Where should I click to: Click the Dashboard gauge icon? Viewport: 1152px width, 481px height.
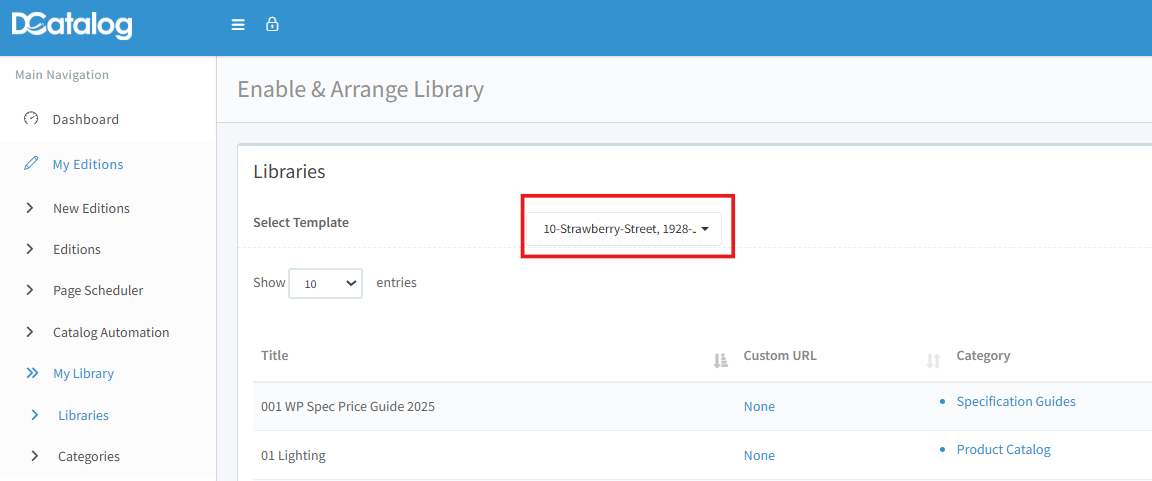pos(31,119)
